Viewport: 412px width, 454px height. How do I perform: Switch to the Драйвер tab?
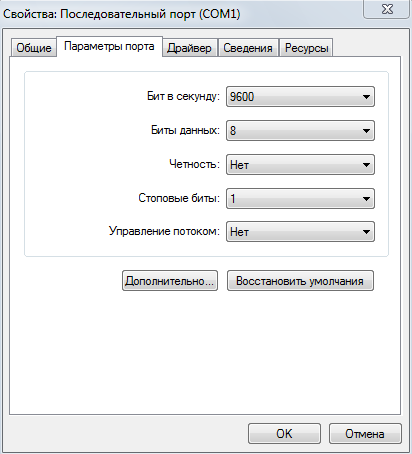(189, 48)
